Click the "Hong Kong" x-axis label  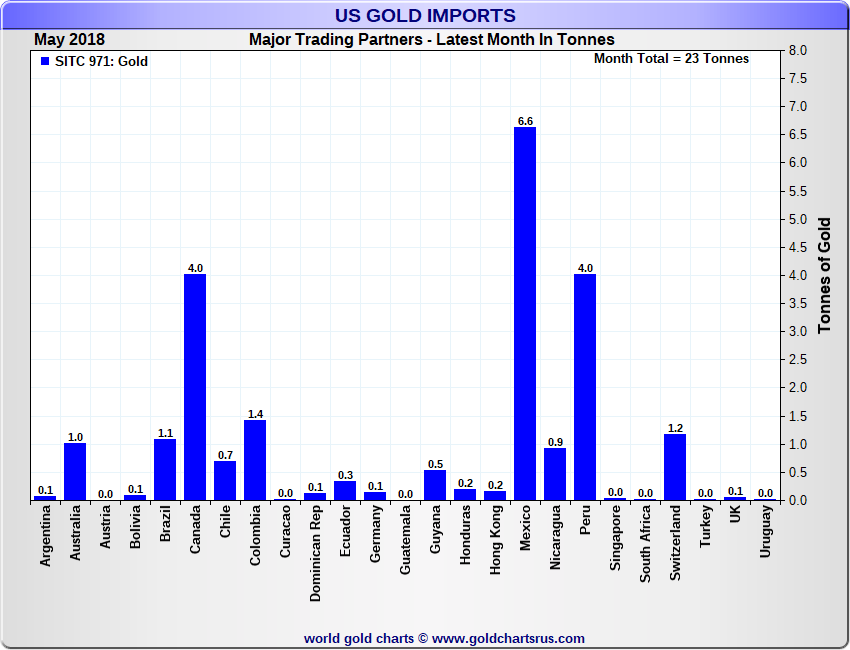[x=495, y=539]
